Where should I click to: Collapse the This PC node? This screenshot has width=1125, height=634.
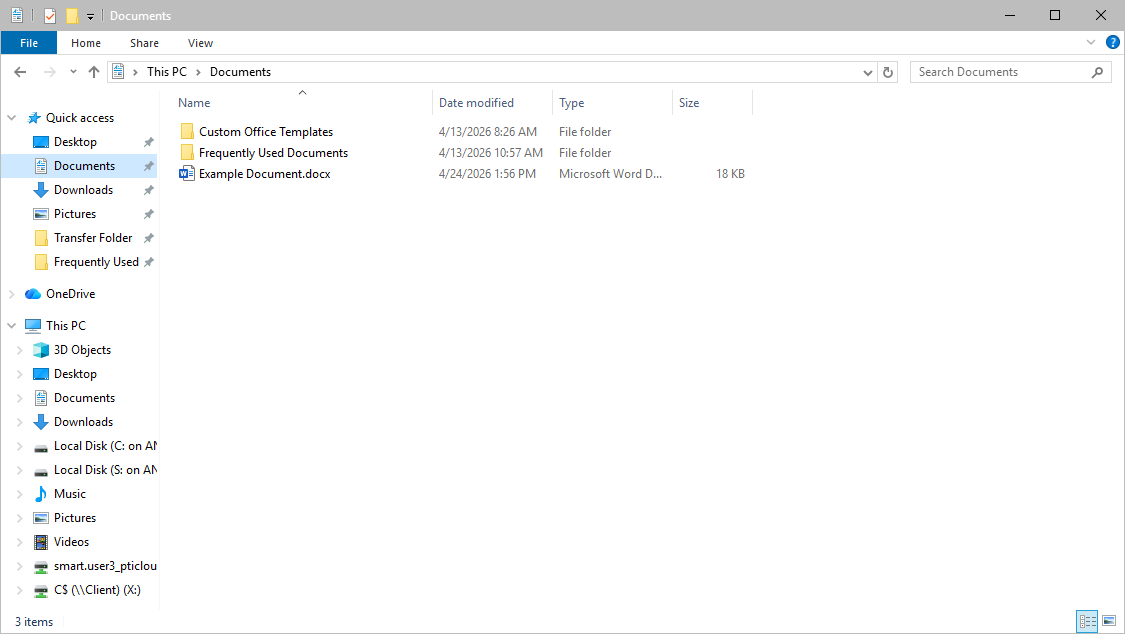tap(11, 326)
